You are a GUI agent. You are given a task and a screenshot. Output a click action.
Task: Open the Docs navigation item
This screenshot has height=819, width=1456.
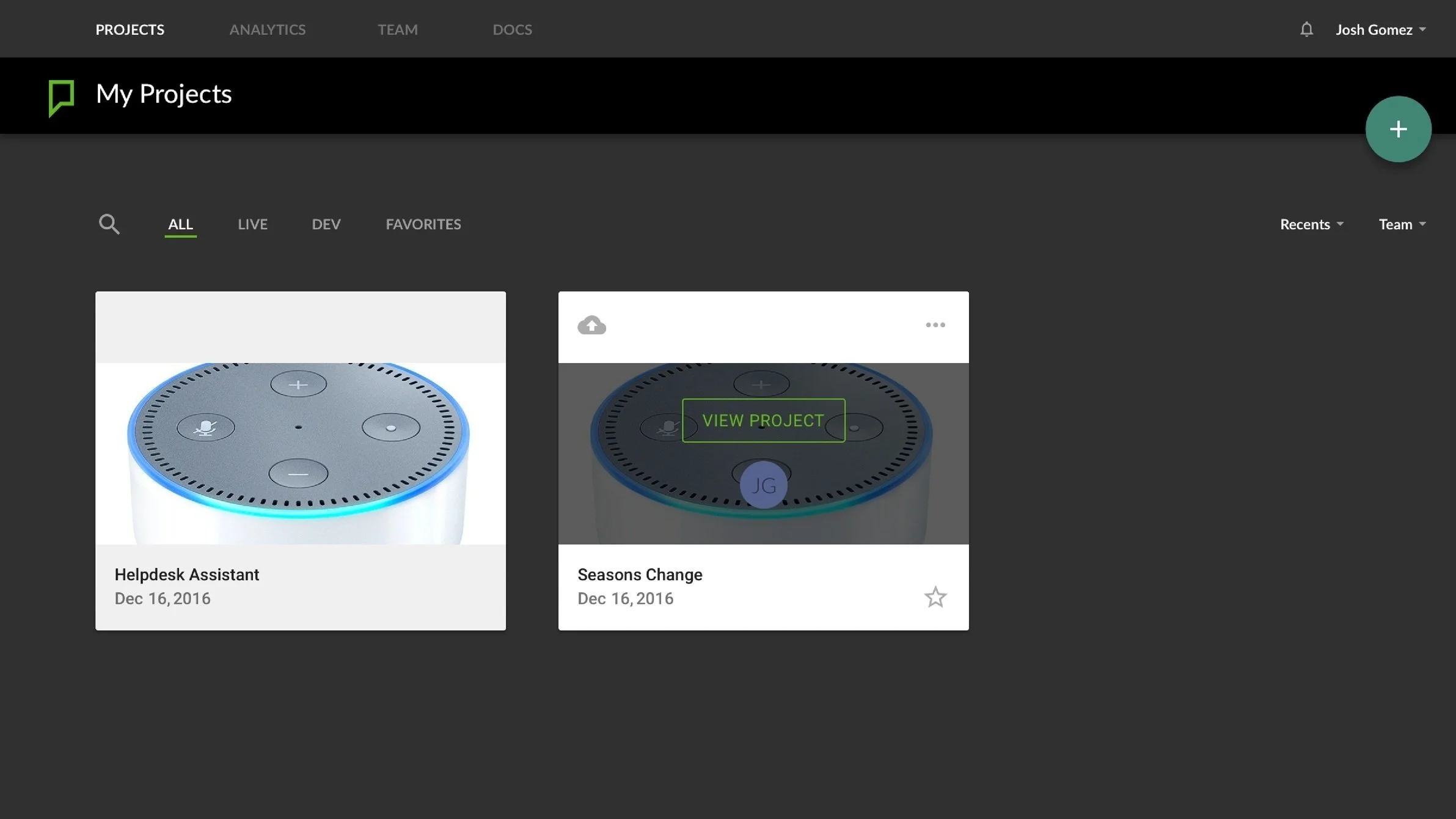pos(512,29)
